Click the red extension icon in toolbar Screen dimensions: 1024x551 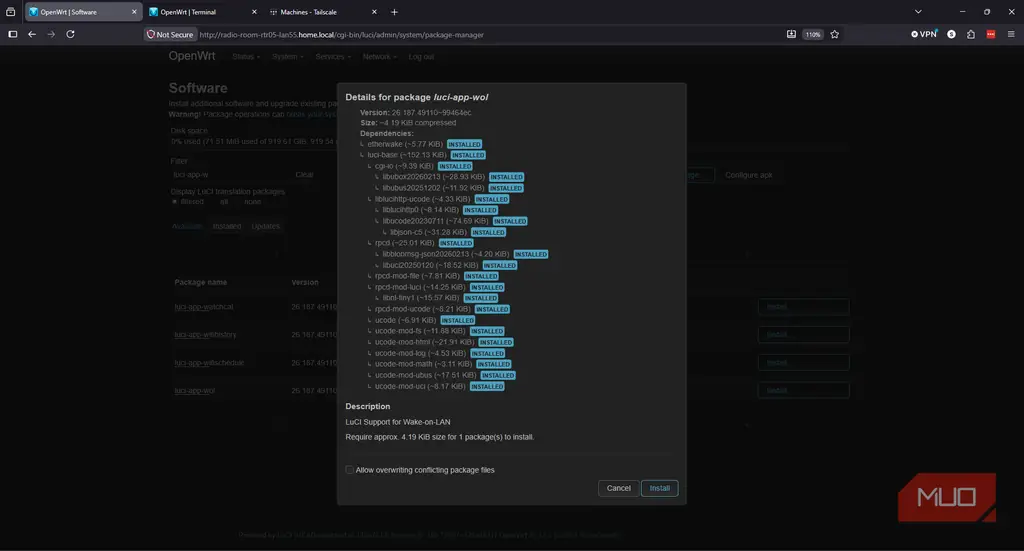(x=991, y=35)
